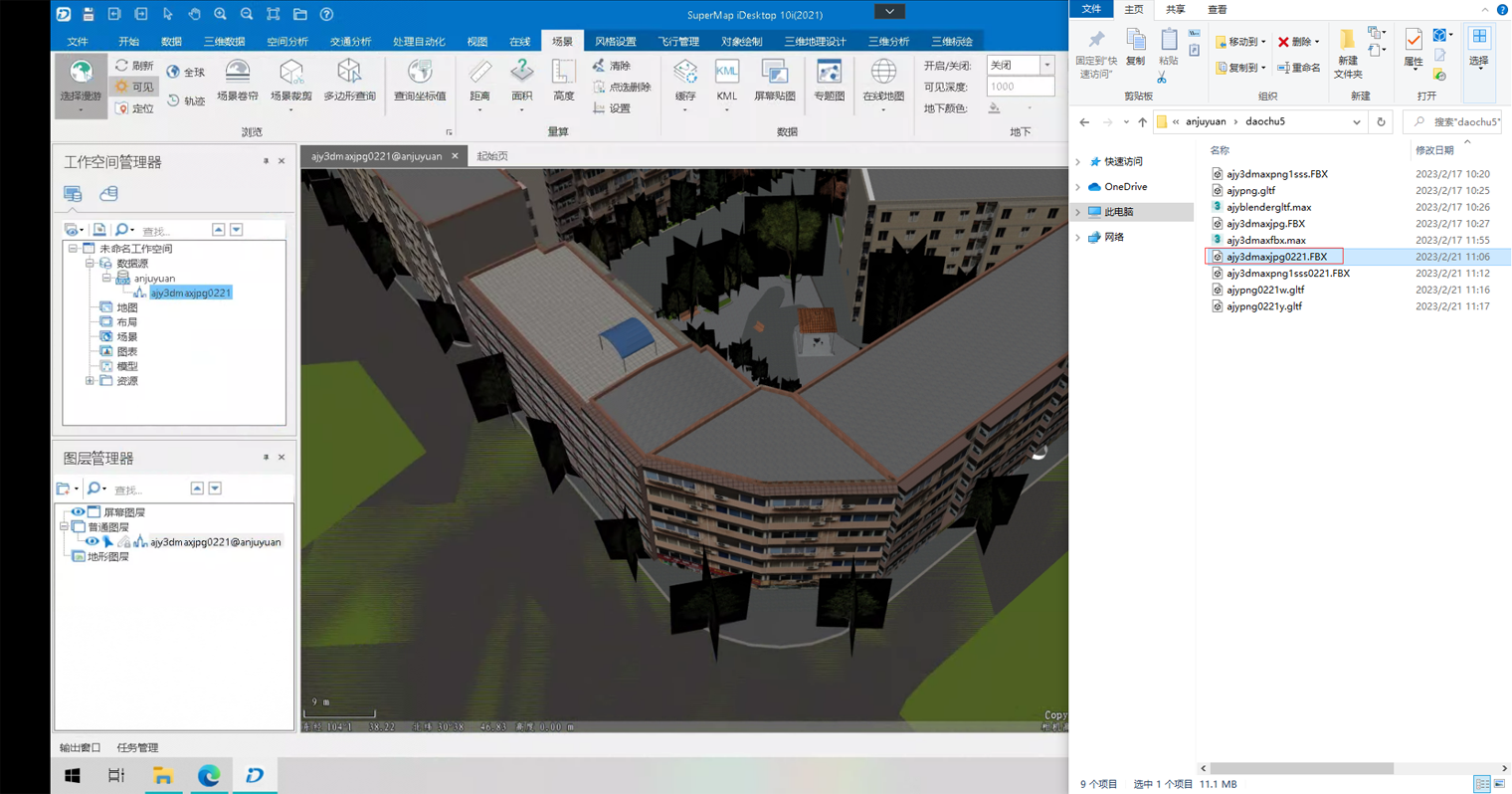Click 输出窗口 at the bottom panel

pos(80,747)
